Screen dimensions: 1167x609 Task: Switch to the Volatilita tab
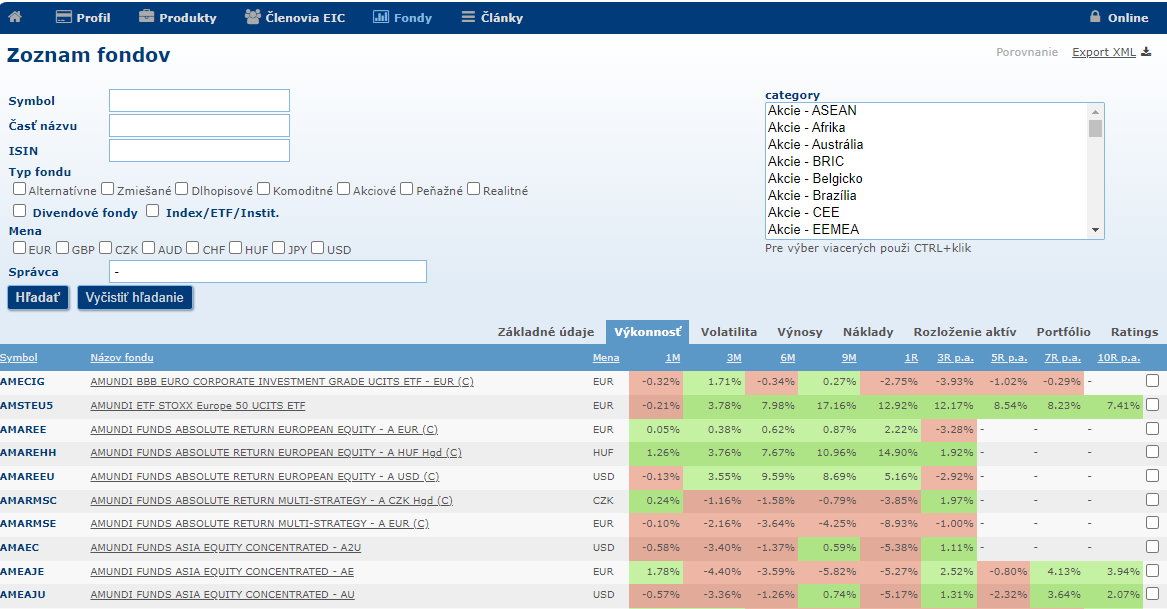coord(728,332)
